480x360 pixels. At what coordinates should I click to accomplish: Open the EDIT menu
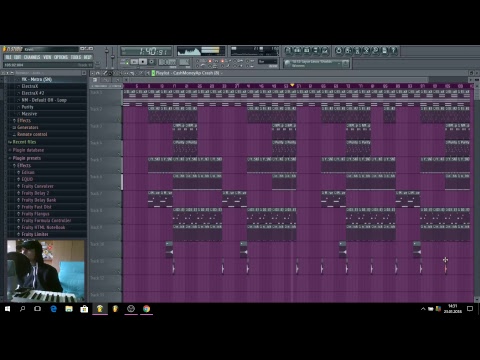click(18, 57)
